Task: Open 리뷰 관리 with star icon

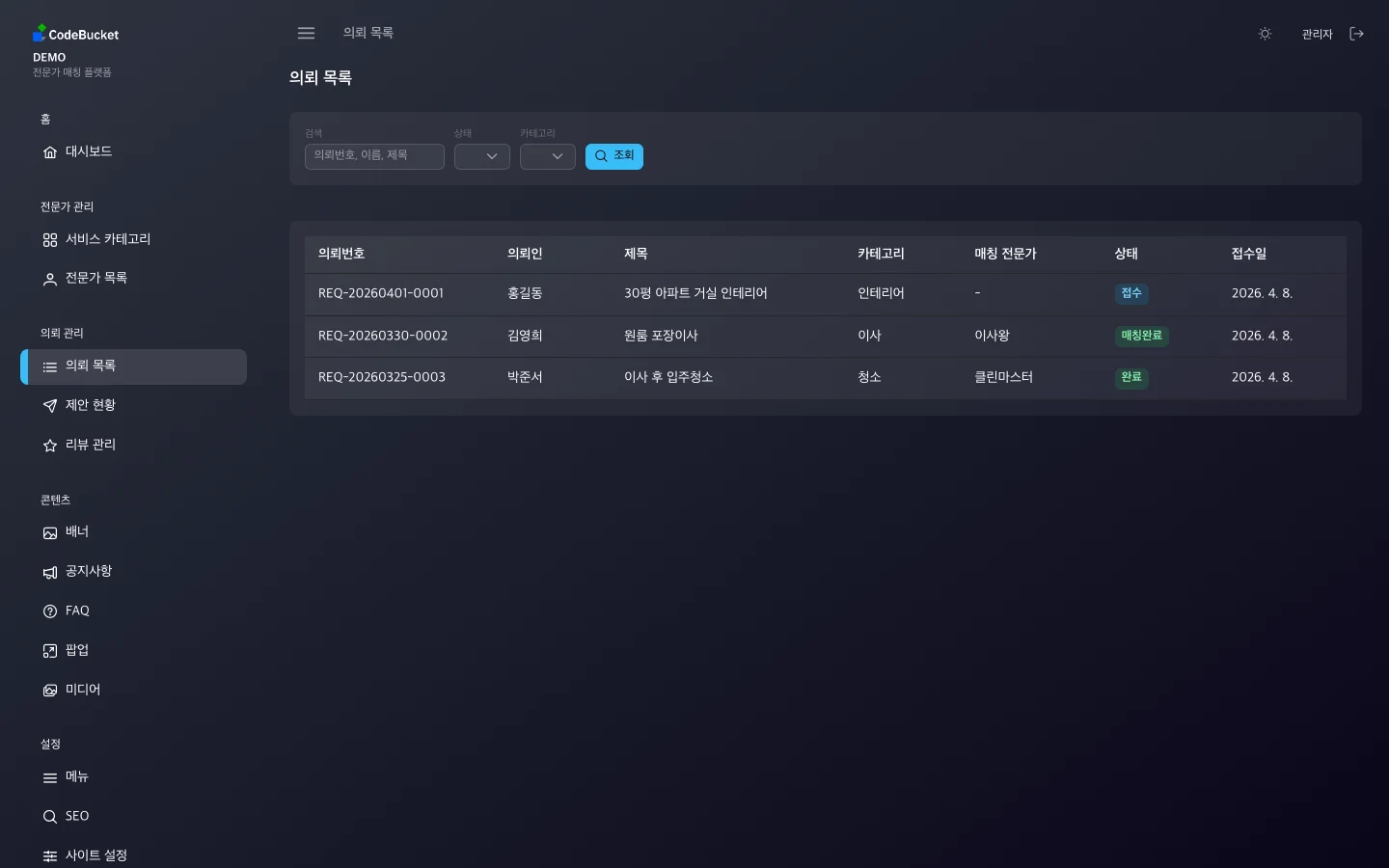Action: pyautogui.click(x=90, y=445)
